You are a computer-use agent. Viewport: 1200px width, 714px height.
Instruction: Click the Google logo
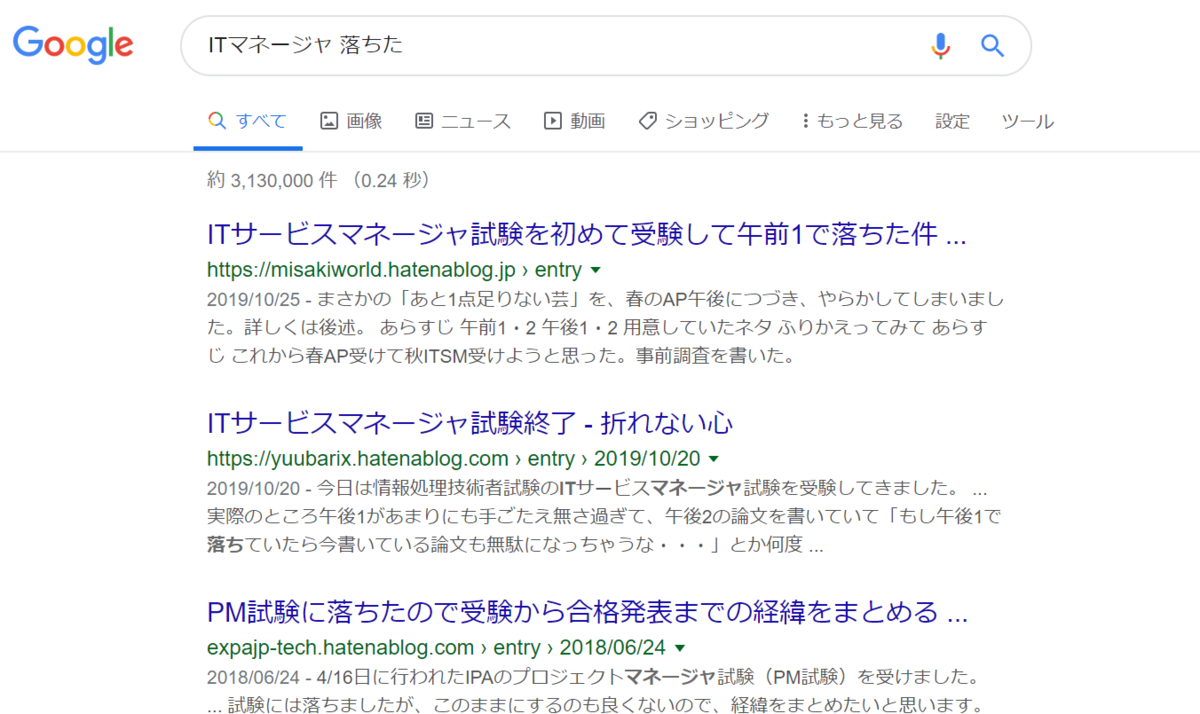(x=73, y=44)
